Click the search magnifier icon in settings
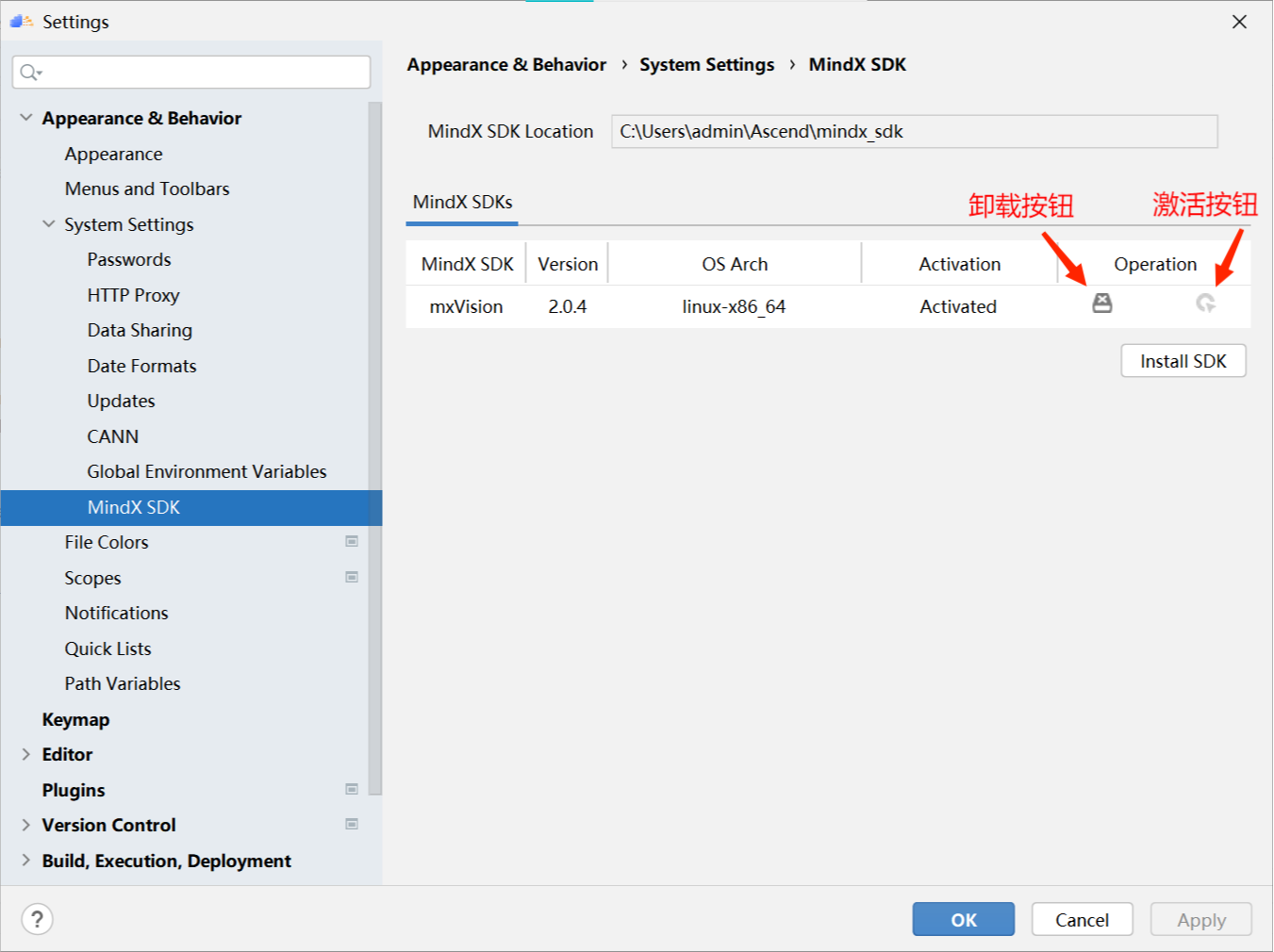Screen dimensions: 1274x952 click(x=29, y=73)
